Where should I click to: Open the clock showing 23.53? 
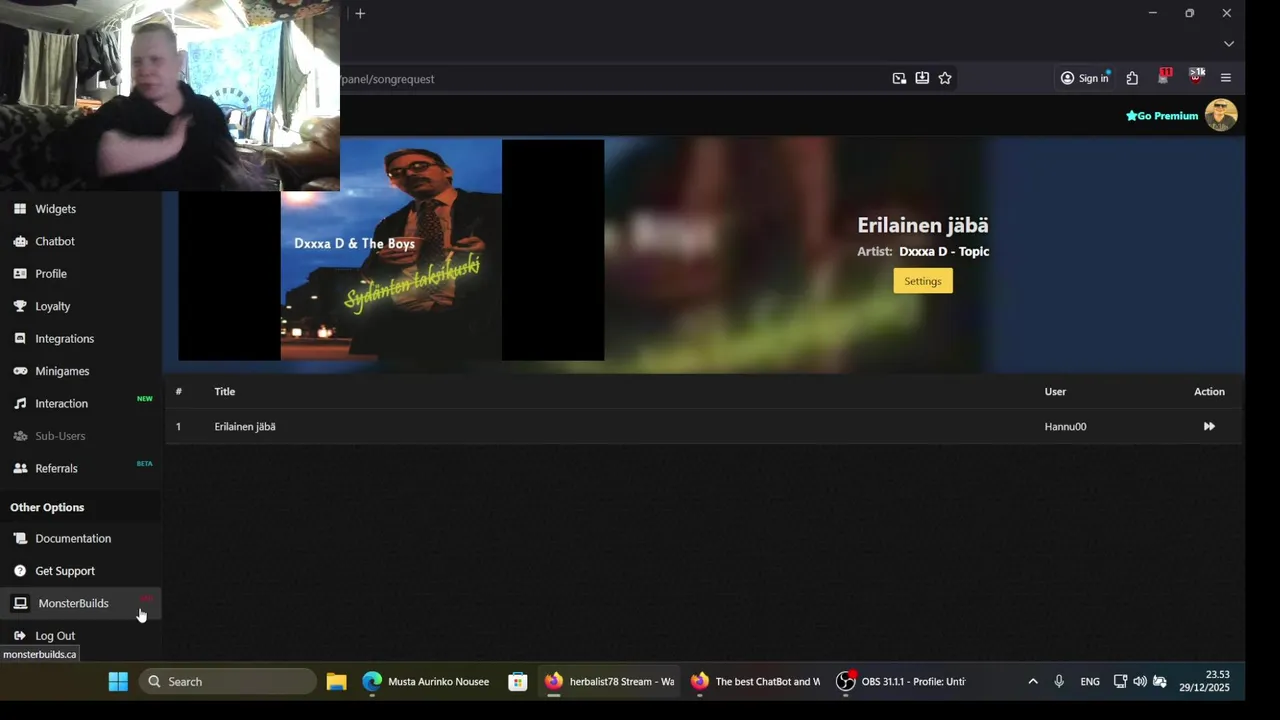pos(1204,682)
